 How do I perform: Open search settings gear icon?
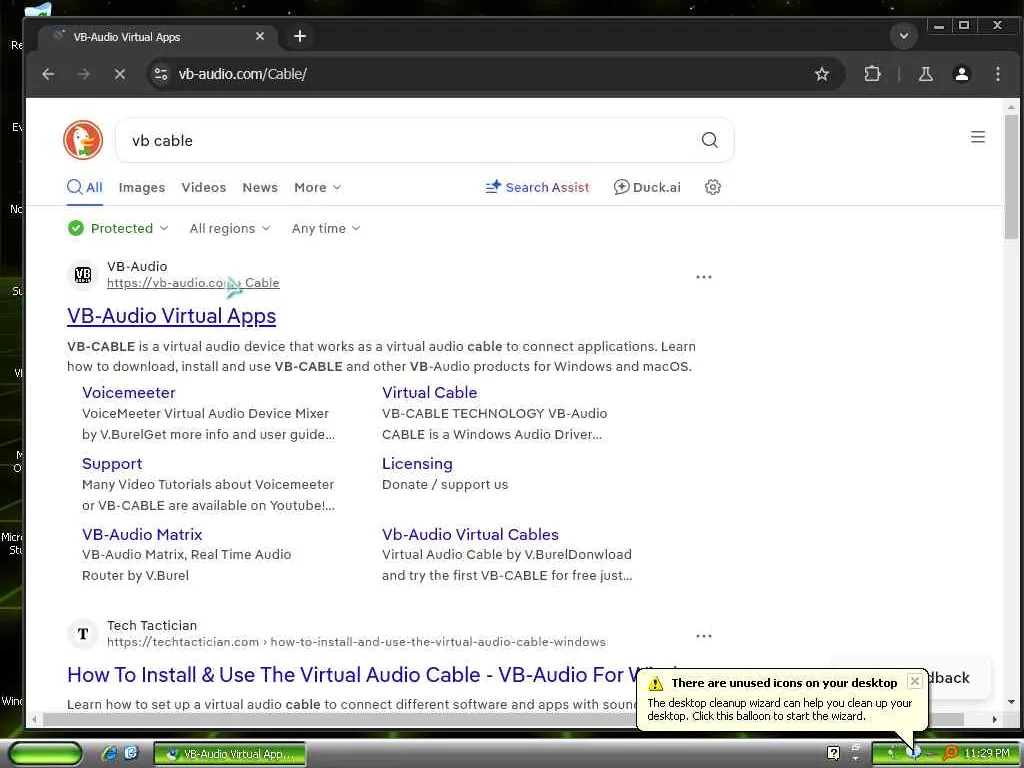click(x=712, y=187)
